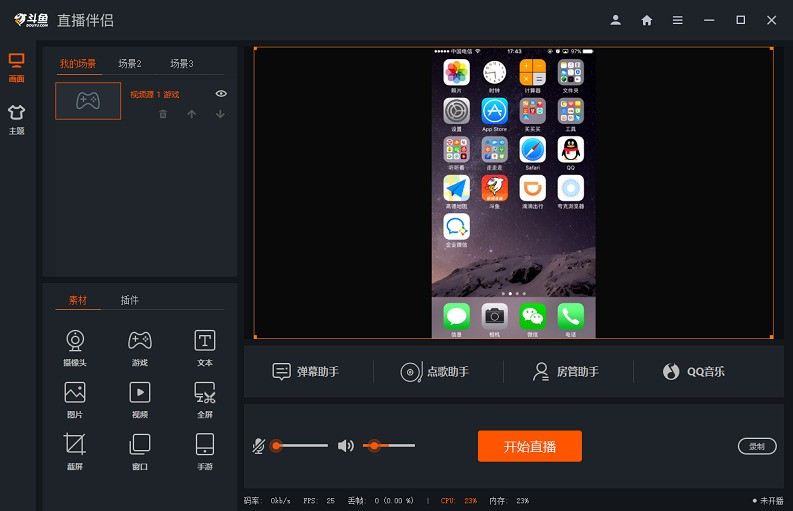793x511 pixels.
Task: Add a 截屏 screen crop source
Action: coord(75,452)
